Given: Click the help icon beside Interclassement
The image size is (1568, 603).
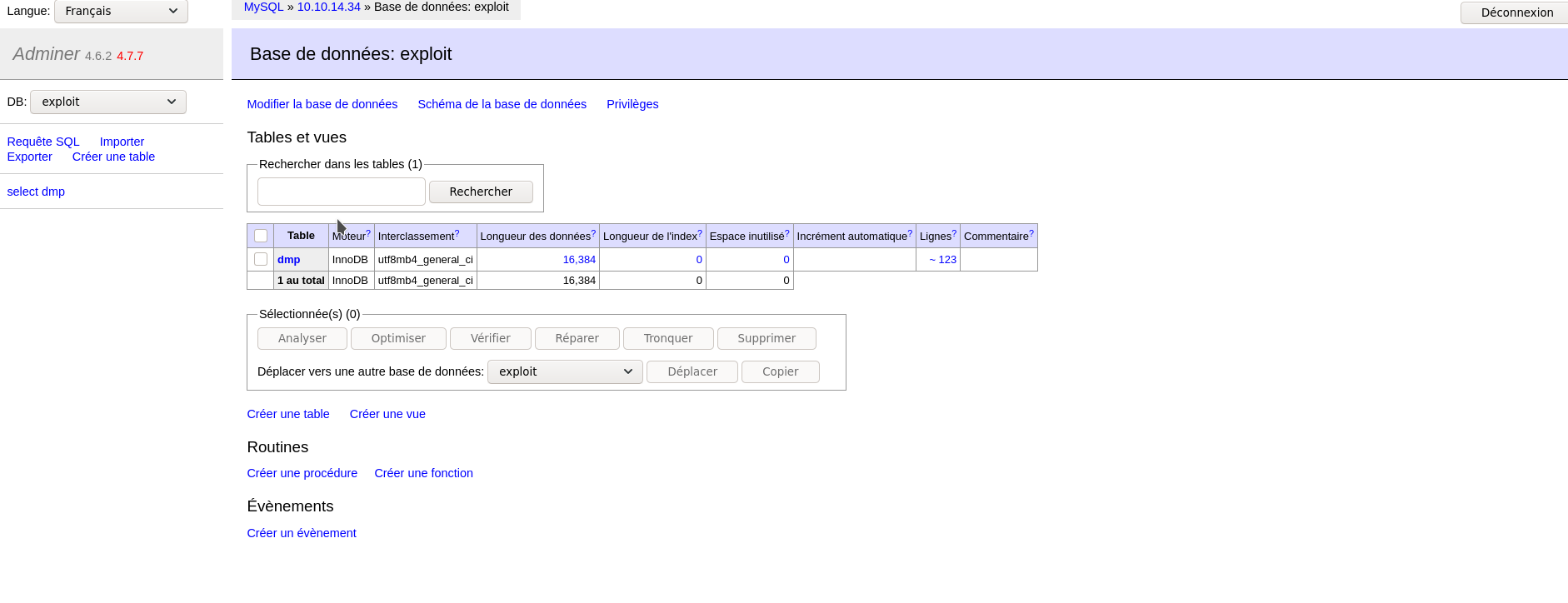Looking at the screenshot, I should (457, 234).
